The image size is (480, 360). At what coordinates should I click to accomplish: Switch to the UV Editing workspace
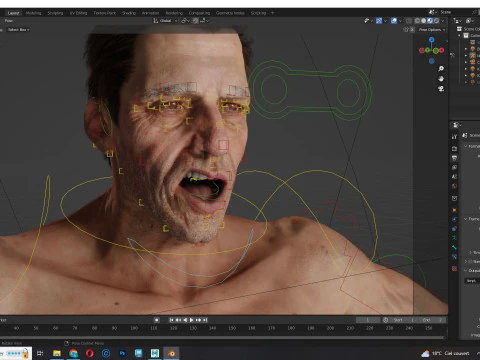[78, 13]
